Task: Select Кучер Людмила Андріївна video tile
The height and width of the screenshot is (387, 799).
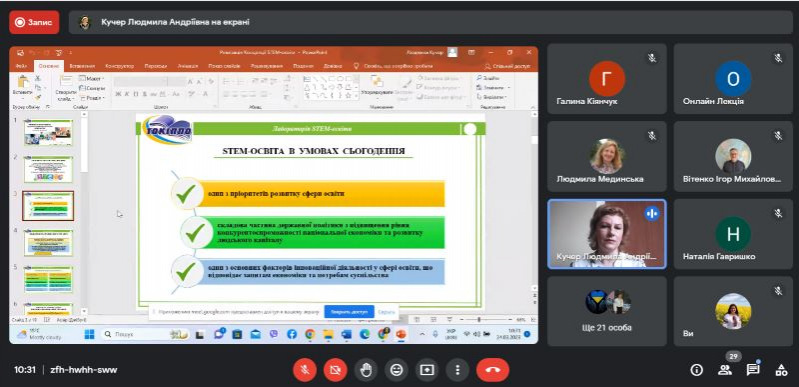Action: pyautogui.click(x=606, y=234)
